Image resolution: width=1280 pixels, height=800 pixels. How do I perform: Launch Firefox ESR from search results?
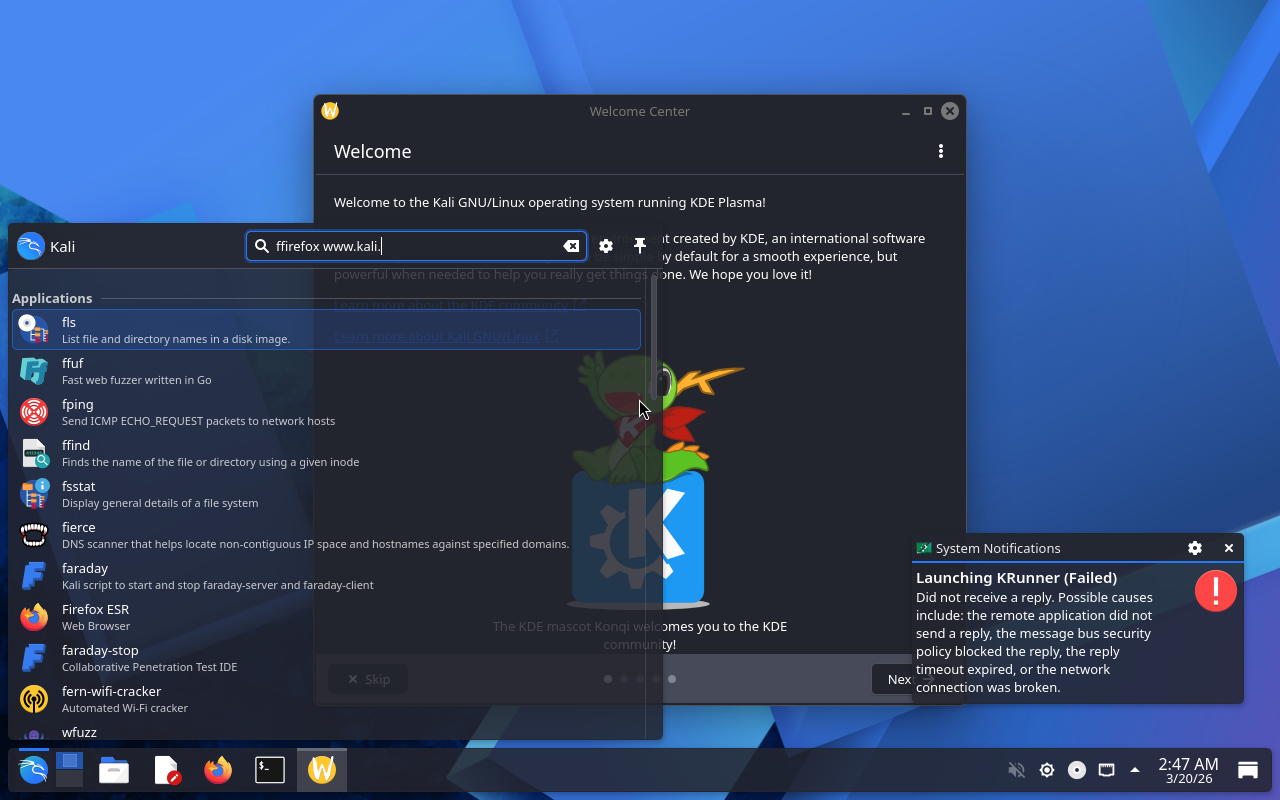95,617
